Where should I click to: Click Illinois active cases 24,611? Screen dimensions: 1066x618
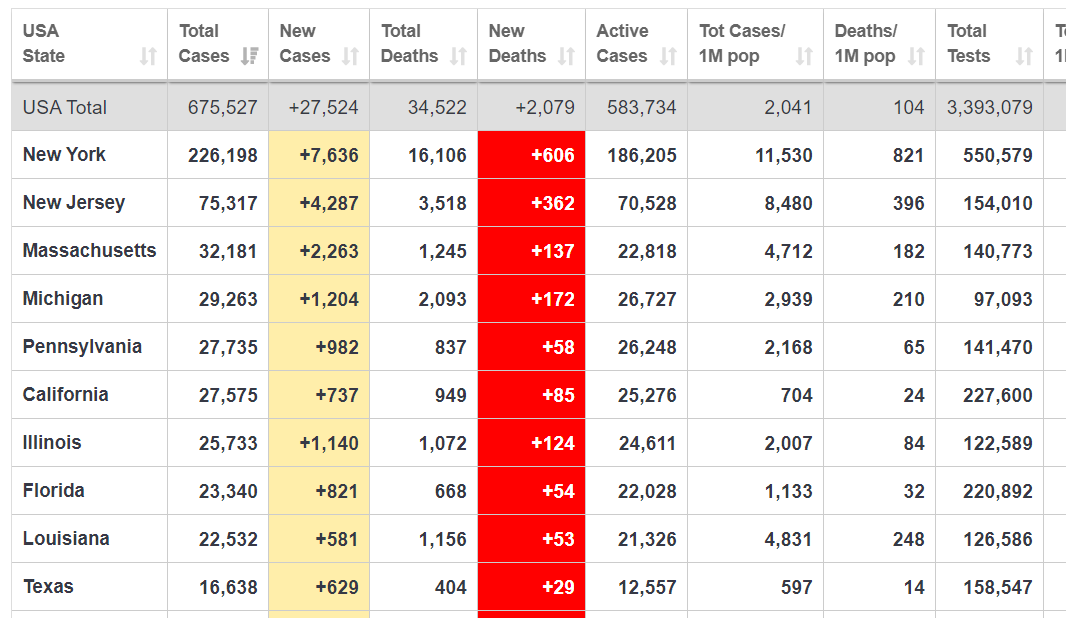(x=647, y=443)
